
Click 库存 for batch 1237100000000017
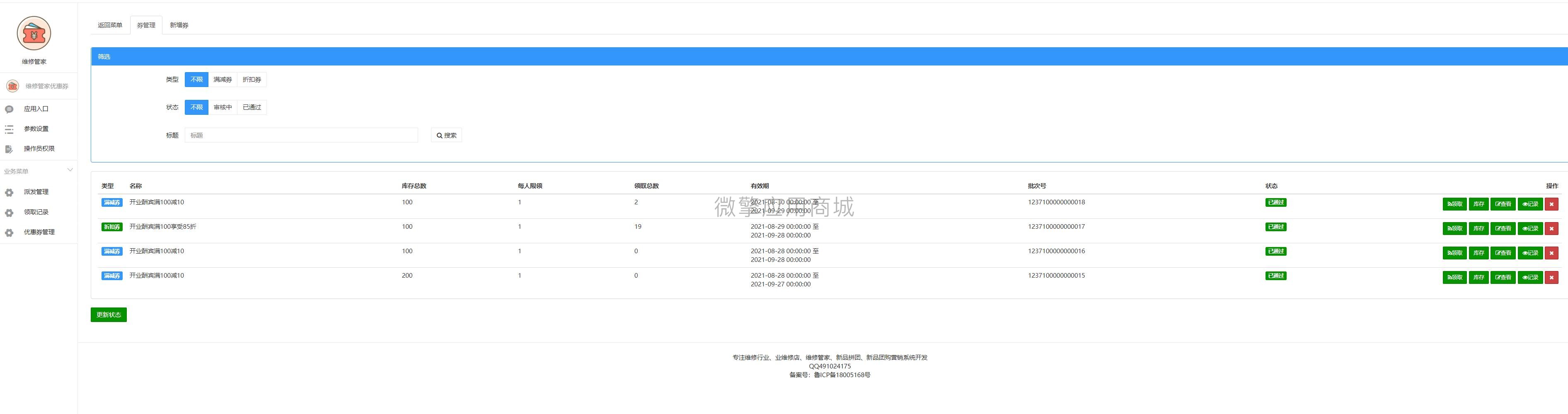click(x=1478, y=228)
